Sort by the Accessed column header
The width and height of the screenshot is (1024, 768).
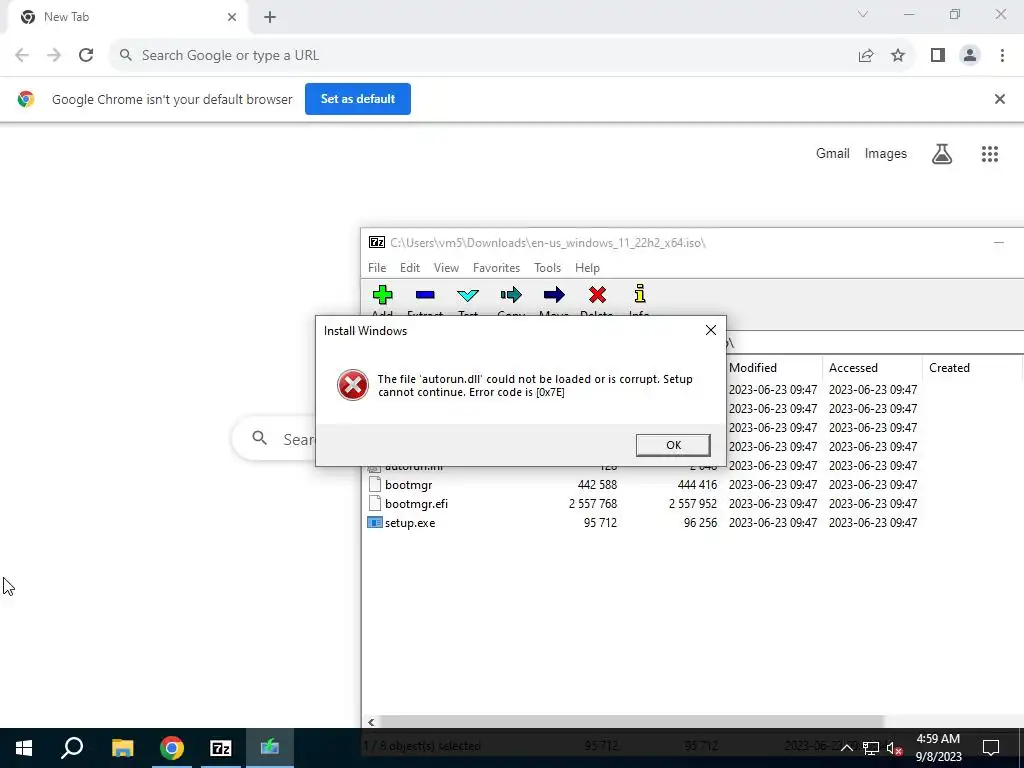[x=872, y=368]
